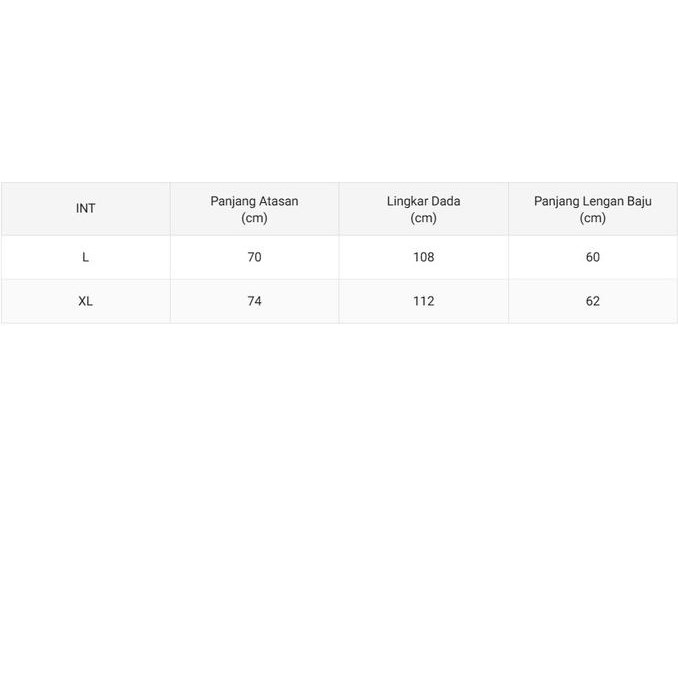
Task: Click the value 62 in the table
Action: click(593, 301)
